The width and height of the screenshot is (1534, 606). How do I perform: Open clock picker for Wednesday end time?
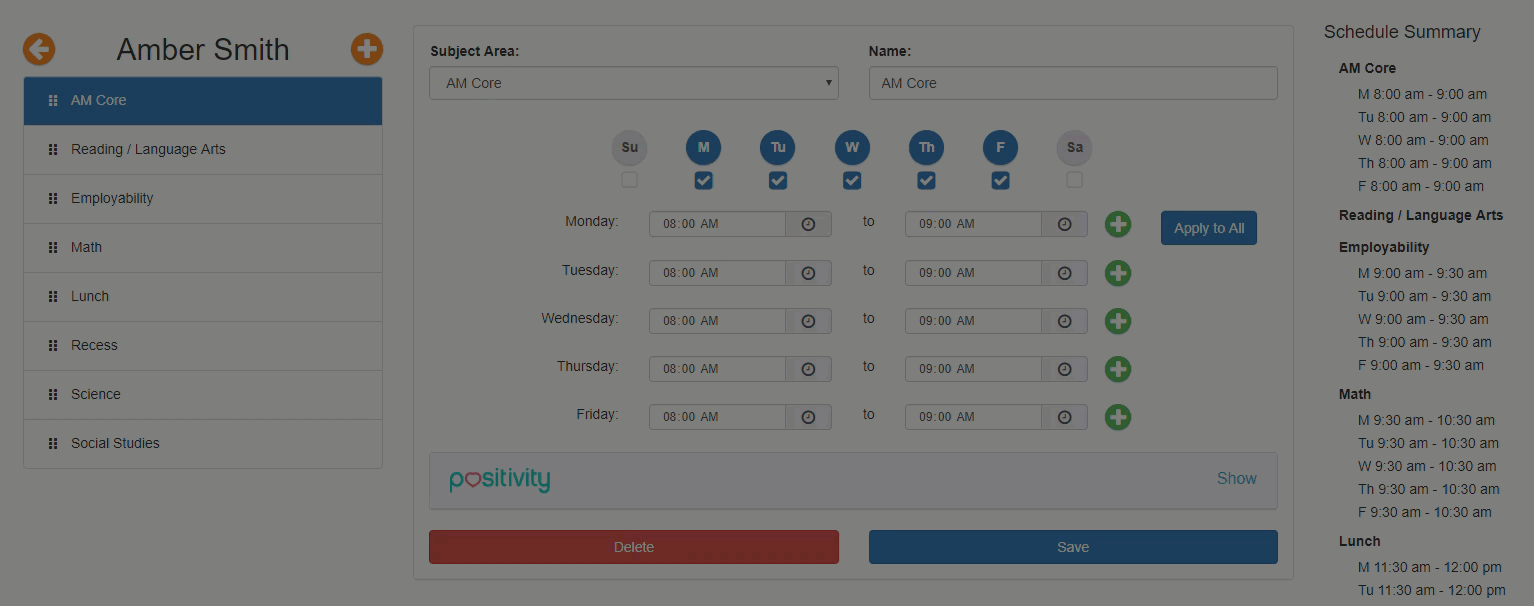click(x=1064, y=321)
